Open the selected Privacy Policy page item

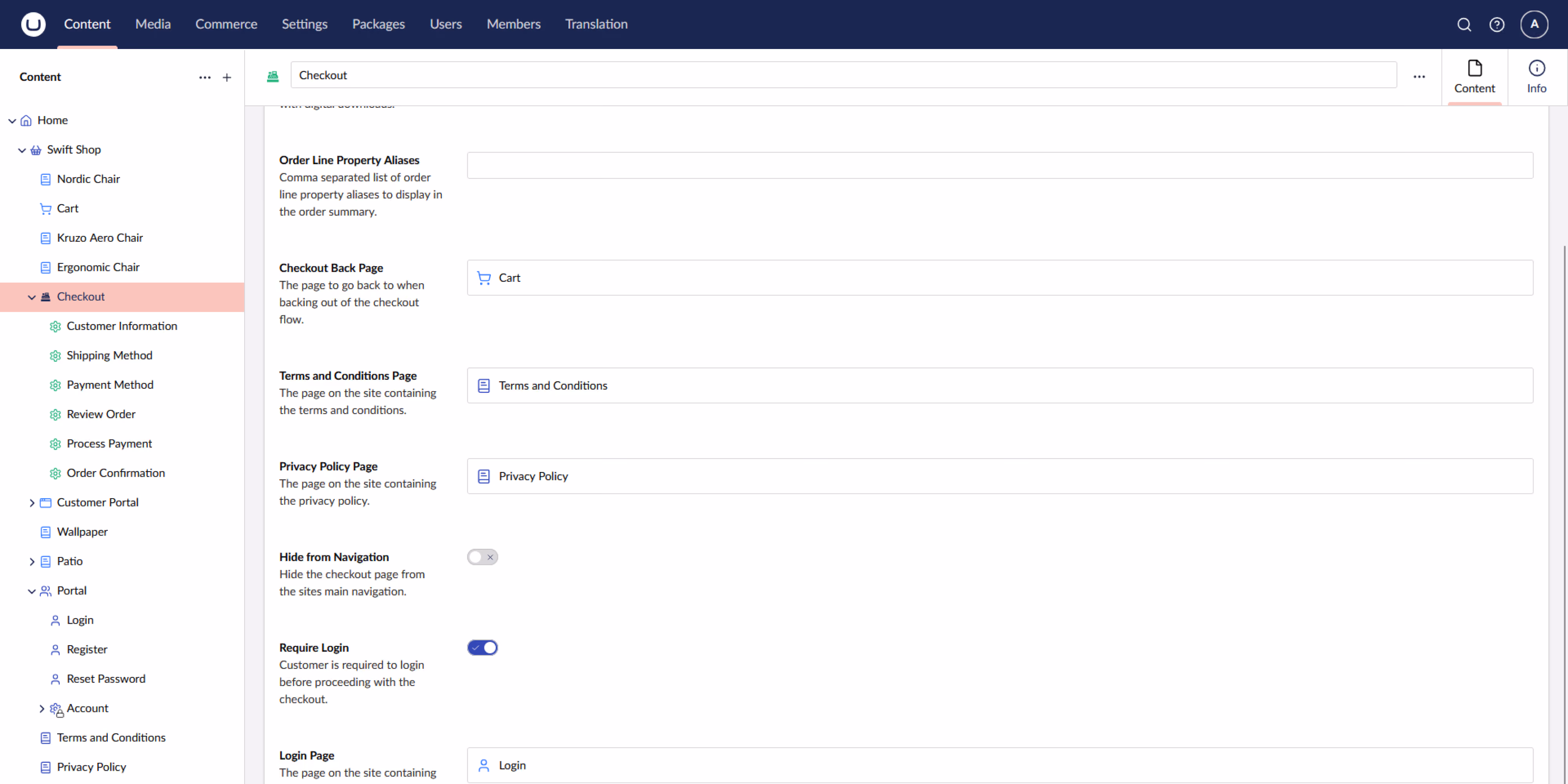[1000, 476]
